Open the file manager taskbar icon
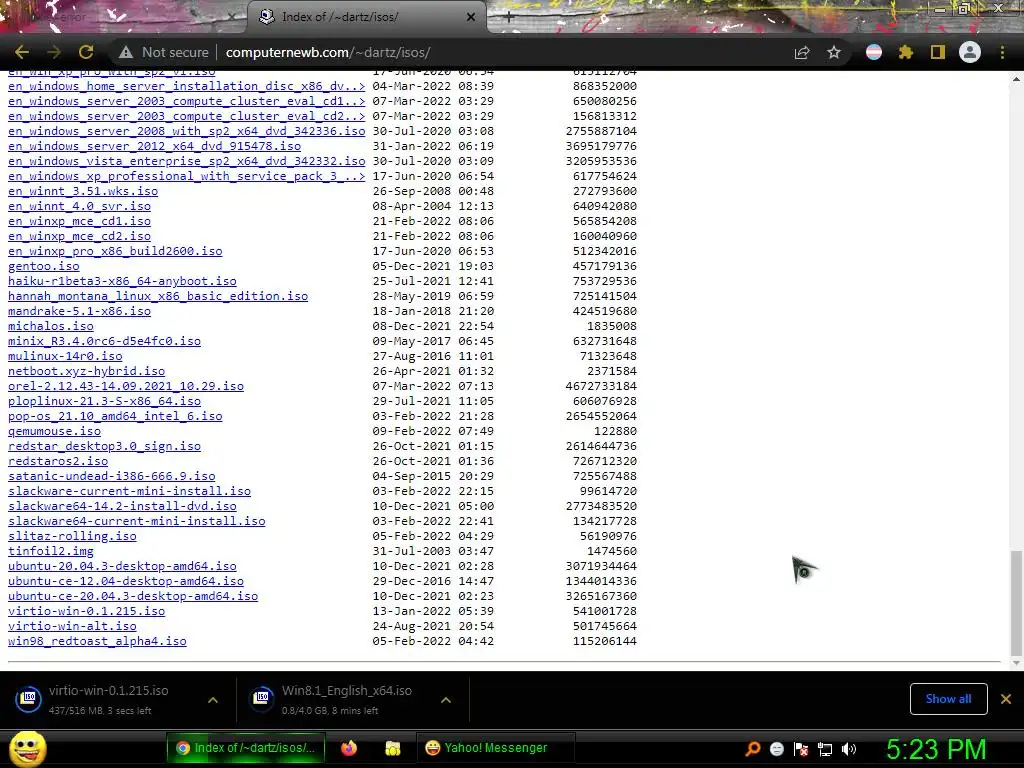1024x768 pixels. (392, 748)
